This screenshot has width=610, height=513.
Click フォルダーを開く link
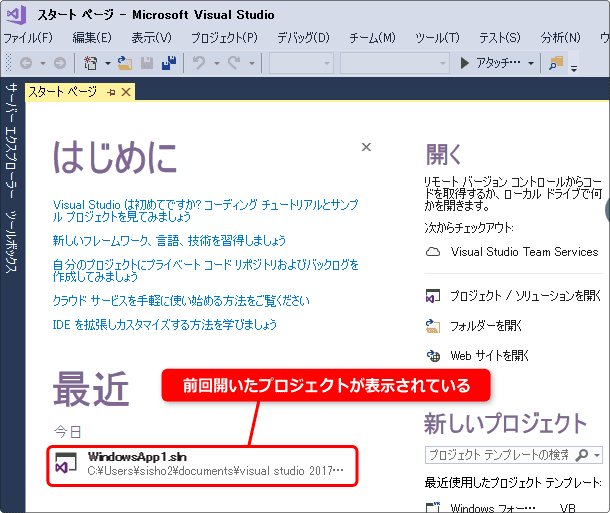(486, 326)
